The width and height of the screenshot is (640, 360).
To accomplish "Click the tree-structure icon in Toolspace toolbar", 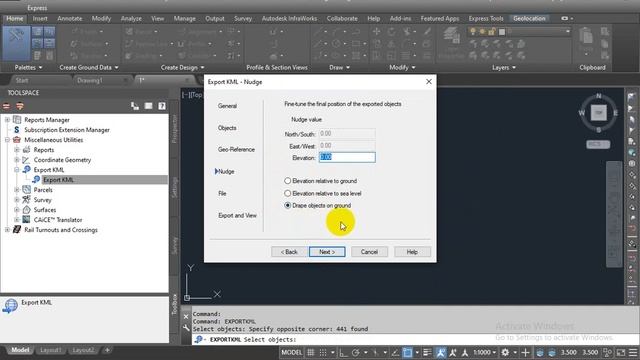I will pos(135,106).
